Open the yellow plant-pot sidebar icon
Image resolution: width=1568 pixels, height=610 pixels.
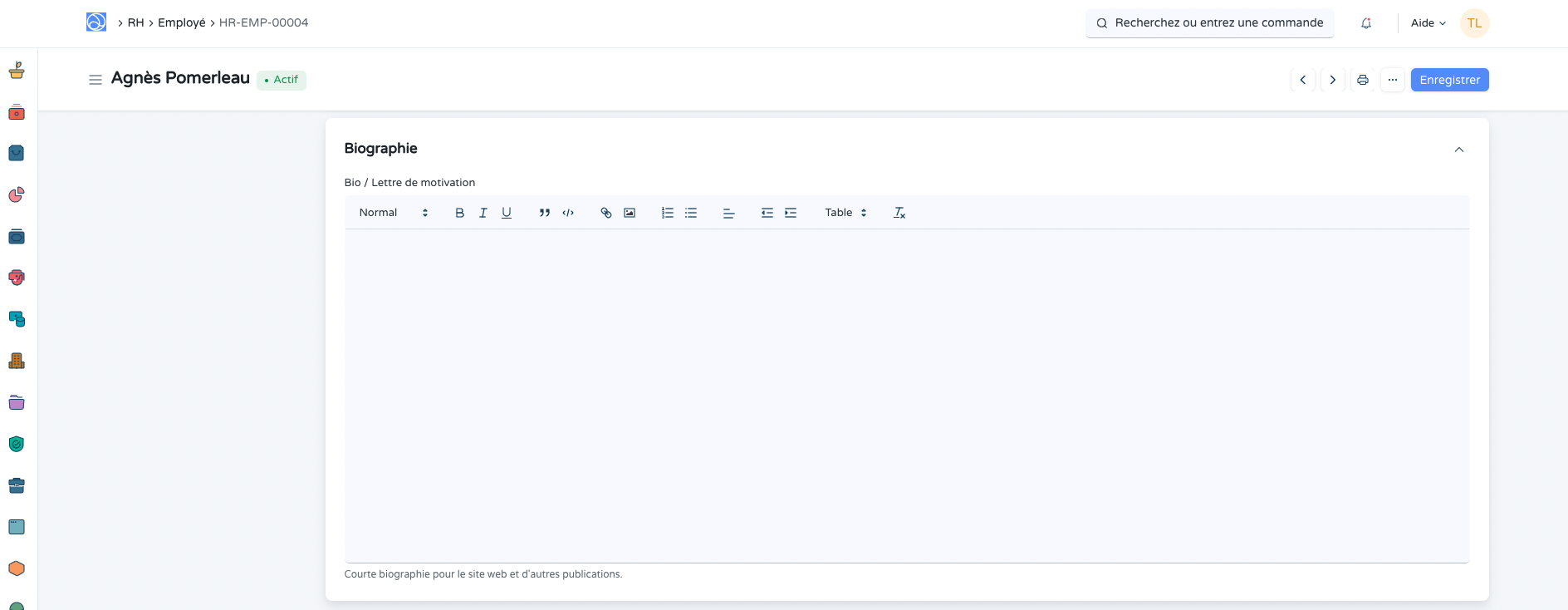(x=17, y=70)
